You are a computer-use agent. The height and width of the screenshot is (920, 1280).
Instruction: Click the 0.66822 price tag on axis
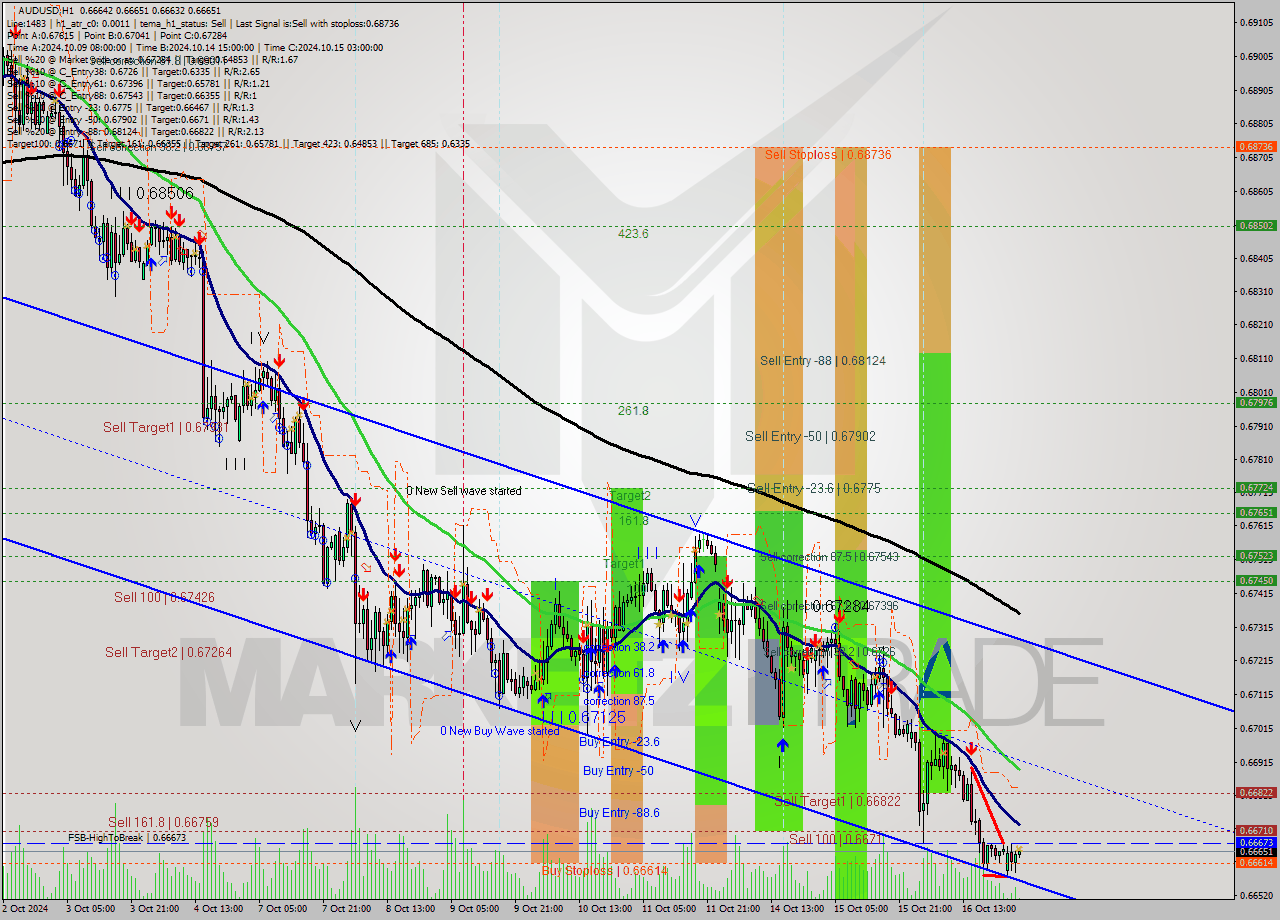click(x=1256, y=792)
